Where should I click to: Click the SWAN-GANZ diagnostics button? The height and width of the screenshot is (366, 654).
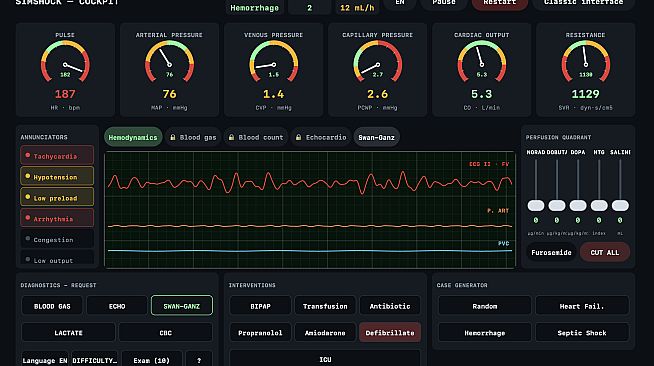[181, 306]
